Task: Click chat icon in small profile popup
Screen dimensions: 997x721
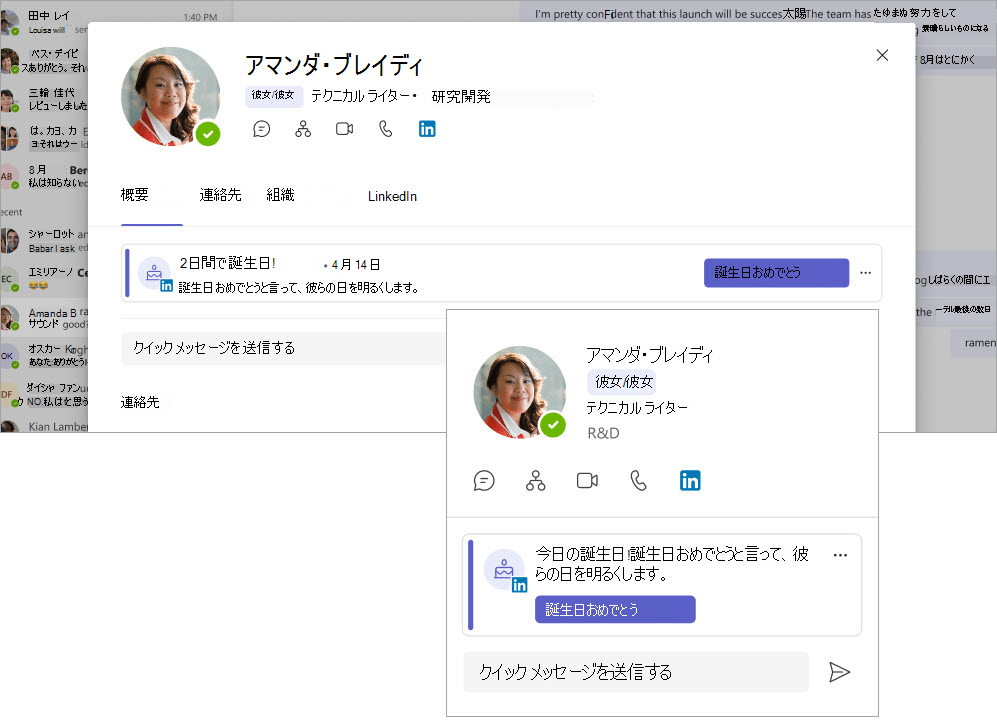Action: (484, 481)
